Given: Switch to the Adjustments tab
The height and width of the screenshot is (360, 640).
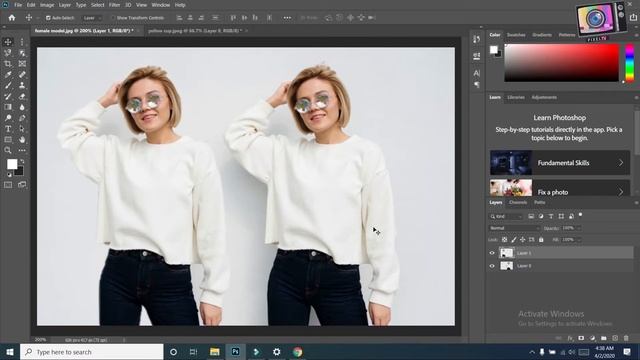Looking at the screenshot, I should 544,98.
